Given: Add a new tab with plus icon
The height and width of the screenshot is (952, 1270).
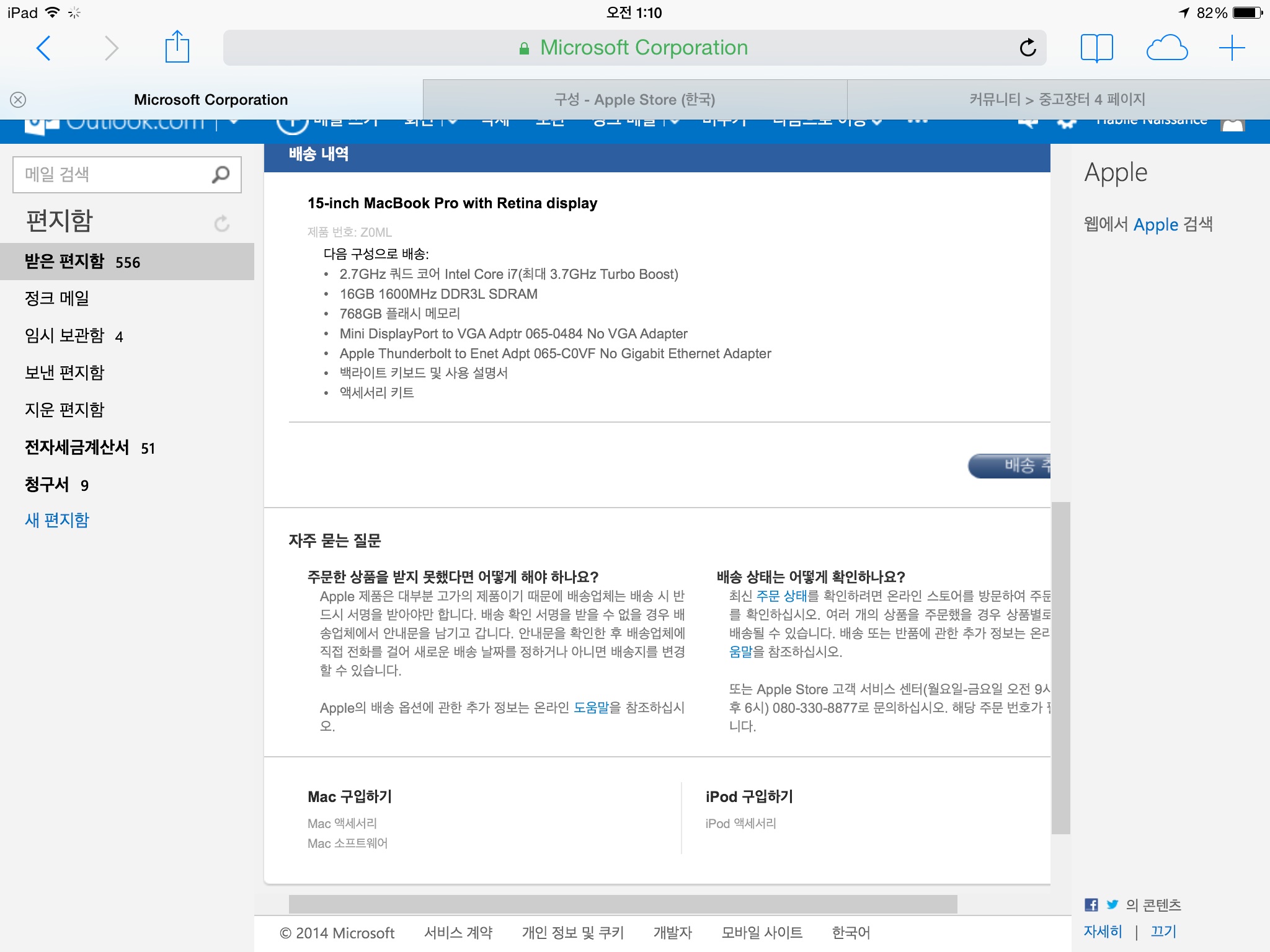Looking at the screenshot, I should 1232,48.
